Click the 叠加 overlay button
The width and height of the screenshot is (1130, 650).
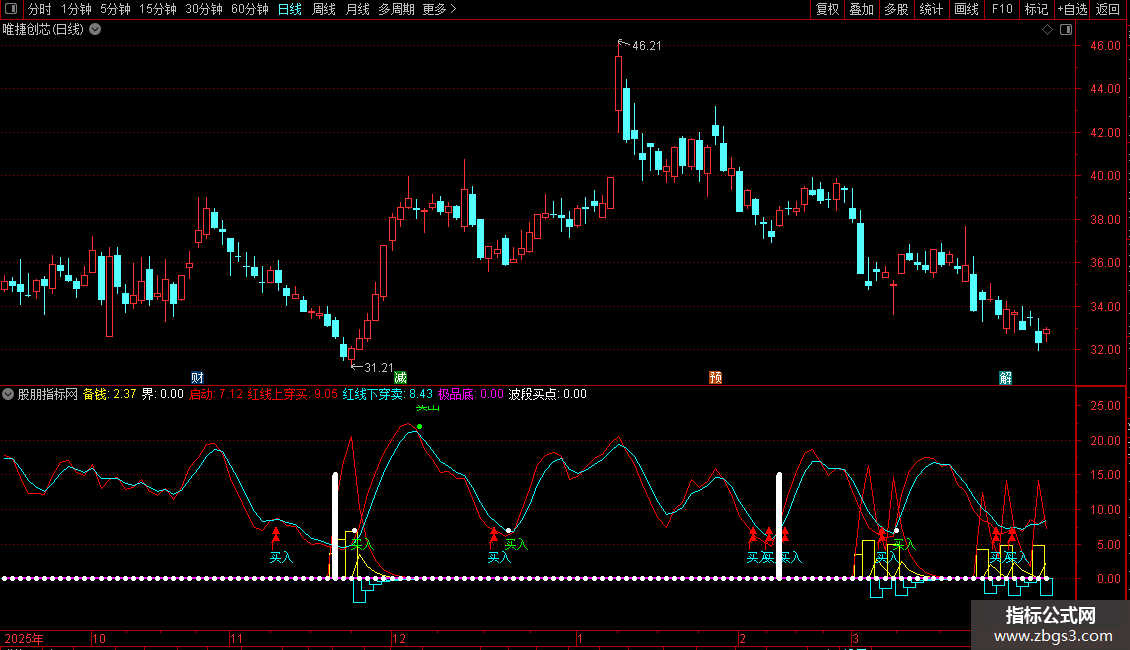861,9
